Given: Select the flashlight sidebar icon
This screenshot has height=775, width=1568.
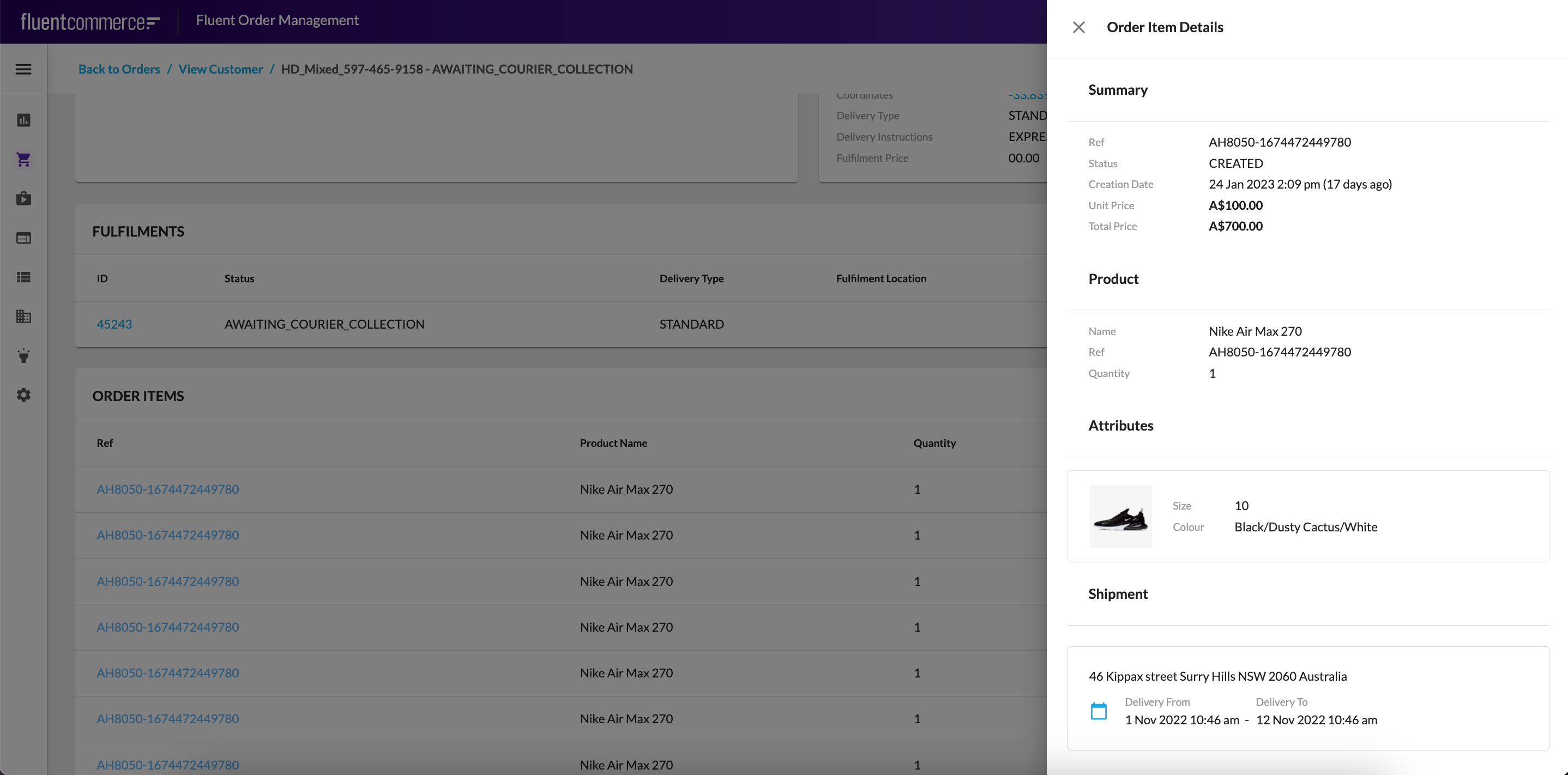Looking at the screenshot, I should pos(23,356).
